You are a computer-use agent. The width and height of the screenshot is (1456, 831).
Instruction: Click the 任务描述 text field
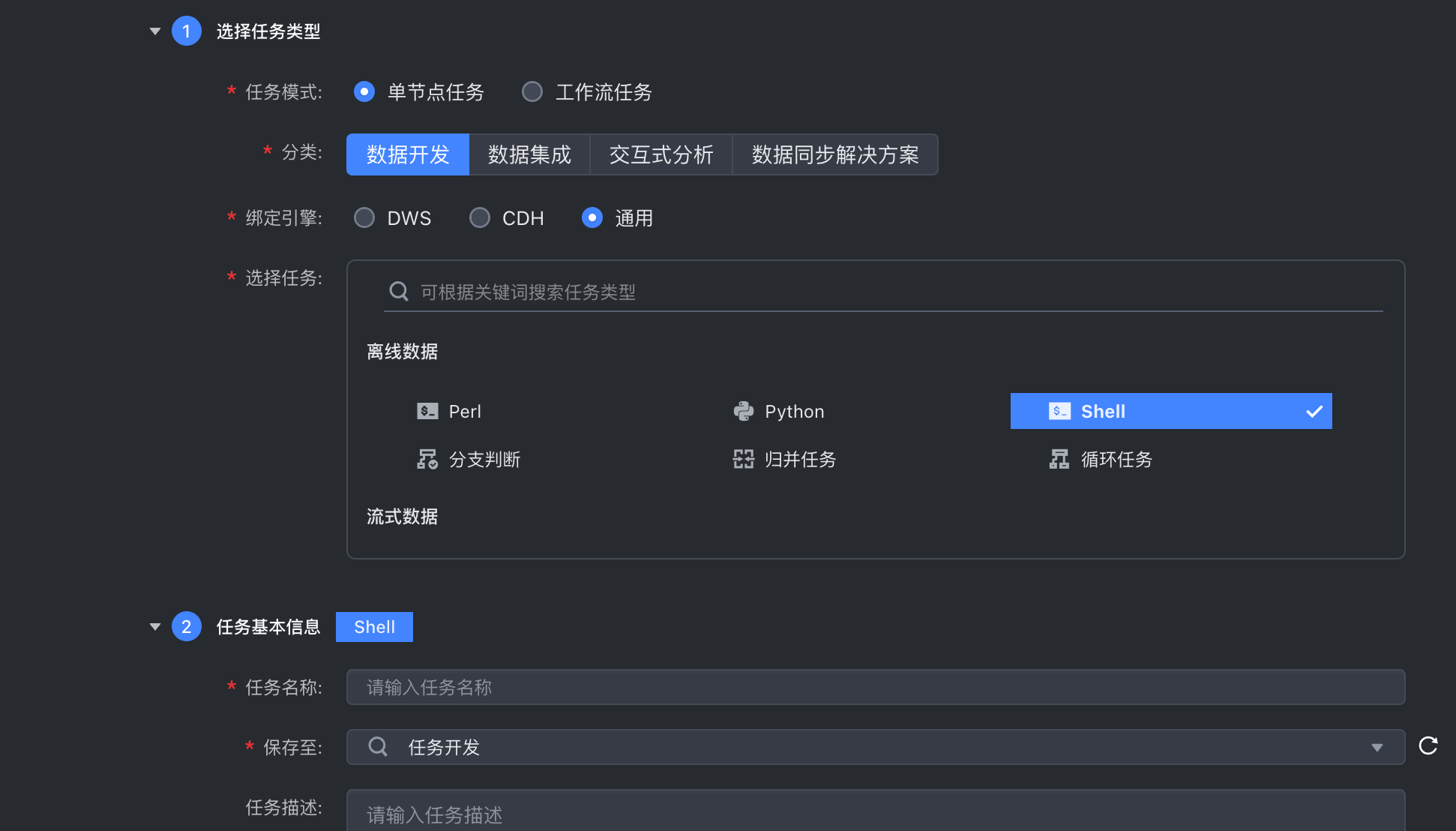point(875,814)
